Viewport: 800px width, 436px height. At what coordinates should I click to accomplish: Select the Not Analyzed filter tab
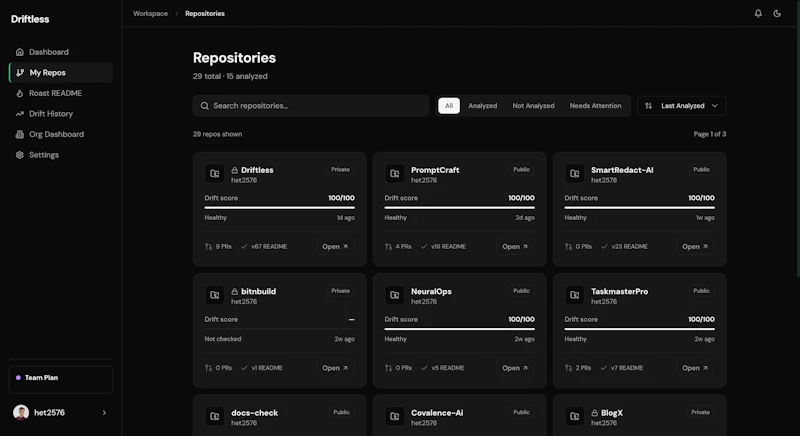coord(533,106)
